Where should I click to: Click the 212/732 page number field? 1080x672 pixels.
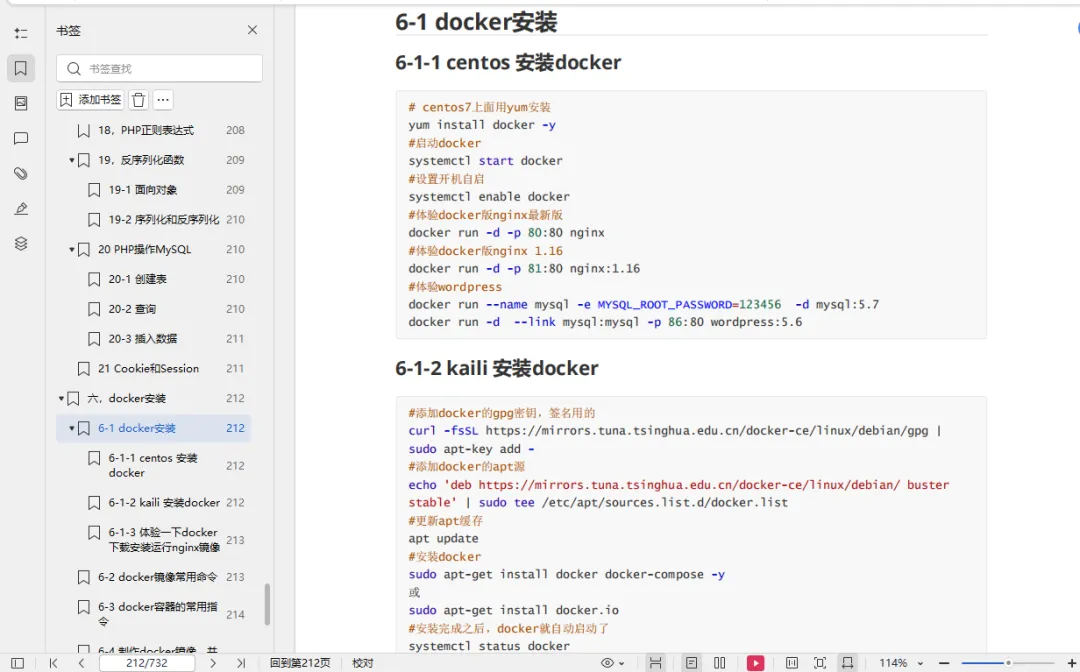[x=147, y=663]
